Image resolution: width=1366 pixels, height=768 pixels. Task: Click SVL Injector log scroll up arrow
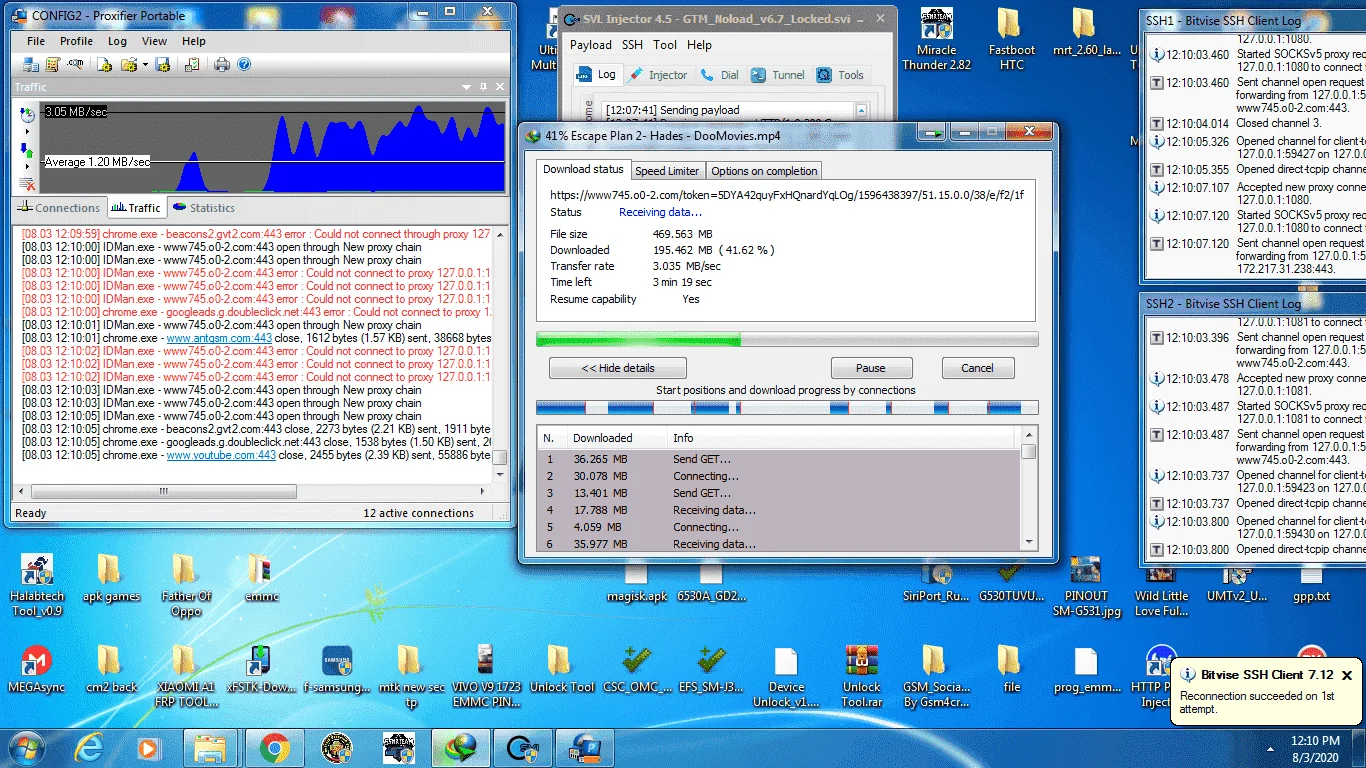[861, 109]
